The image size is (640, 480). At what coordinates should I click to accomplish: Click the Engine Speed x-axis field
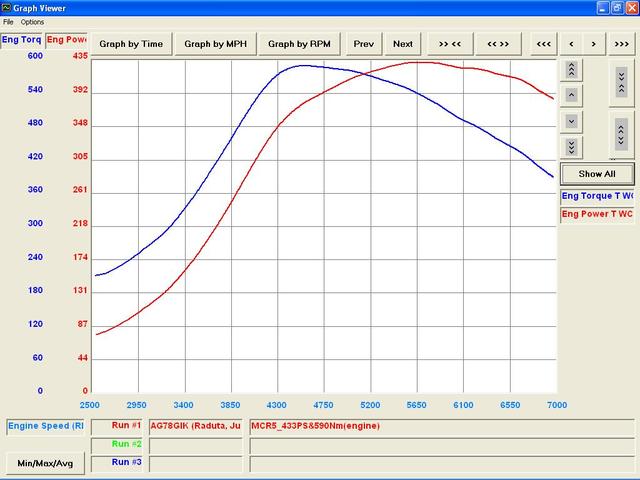pos(45,427)
